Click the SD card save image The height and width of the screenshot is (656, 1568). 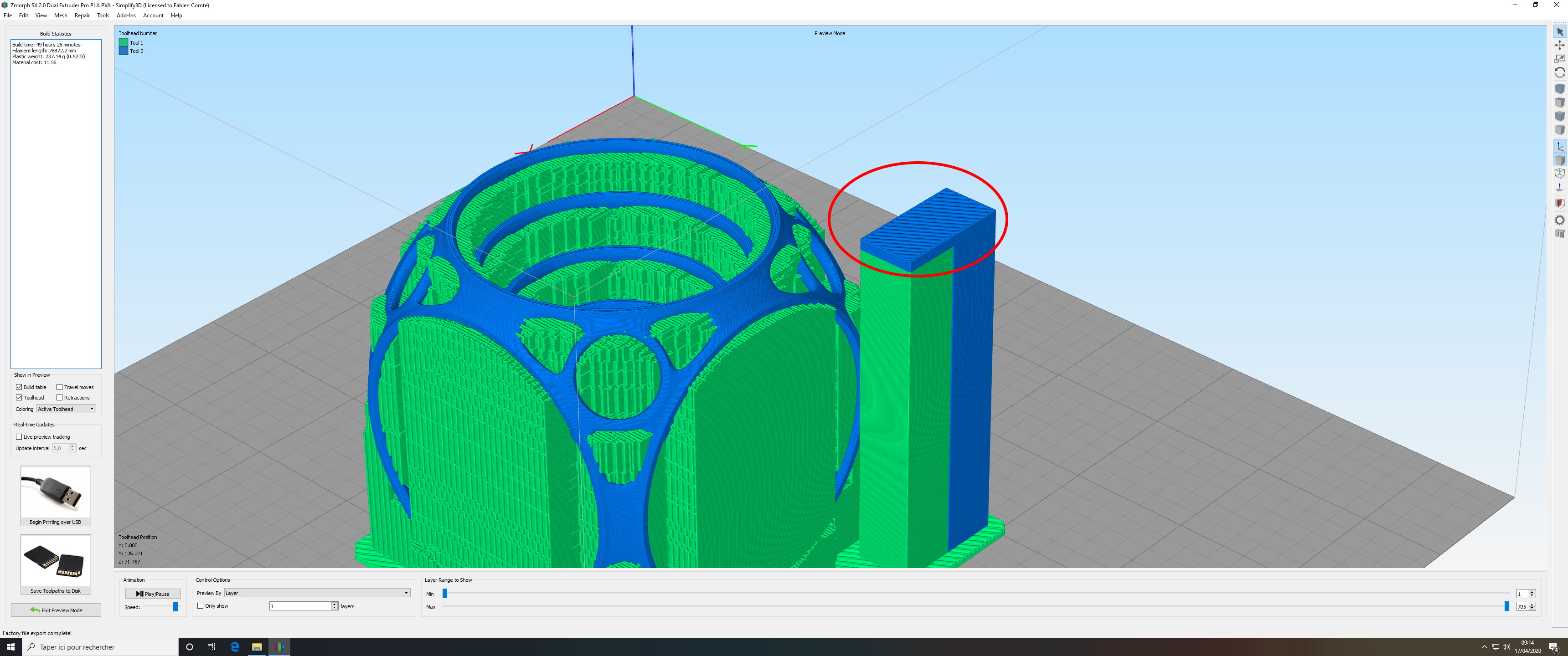(x=56, y=561)
